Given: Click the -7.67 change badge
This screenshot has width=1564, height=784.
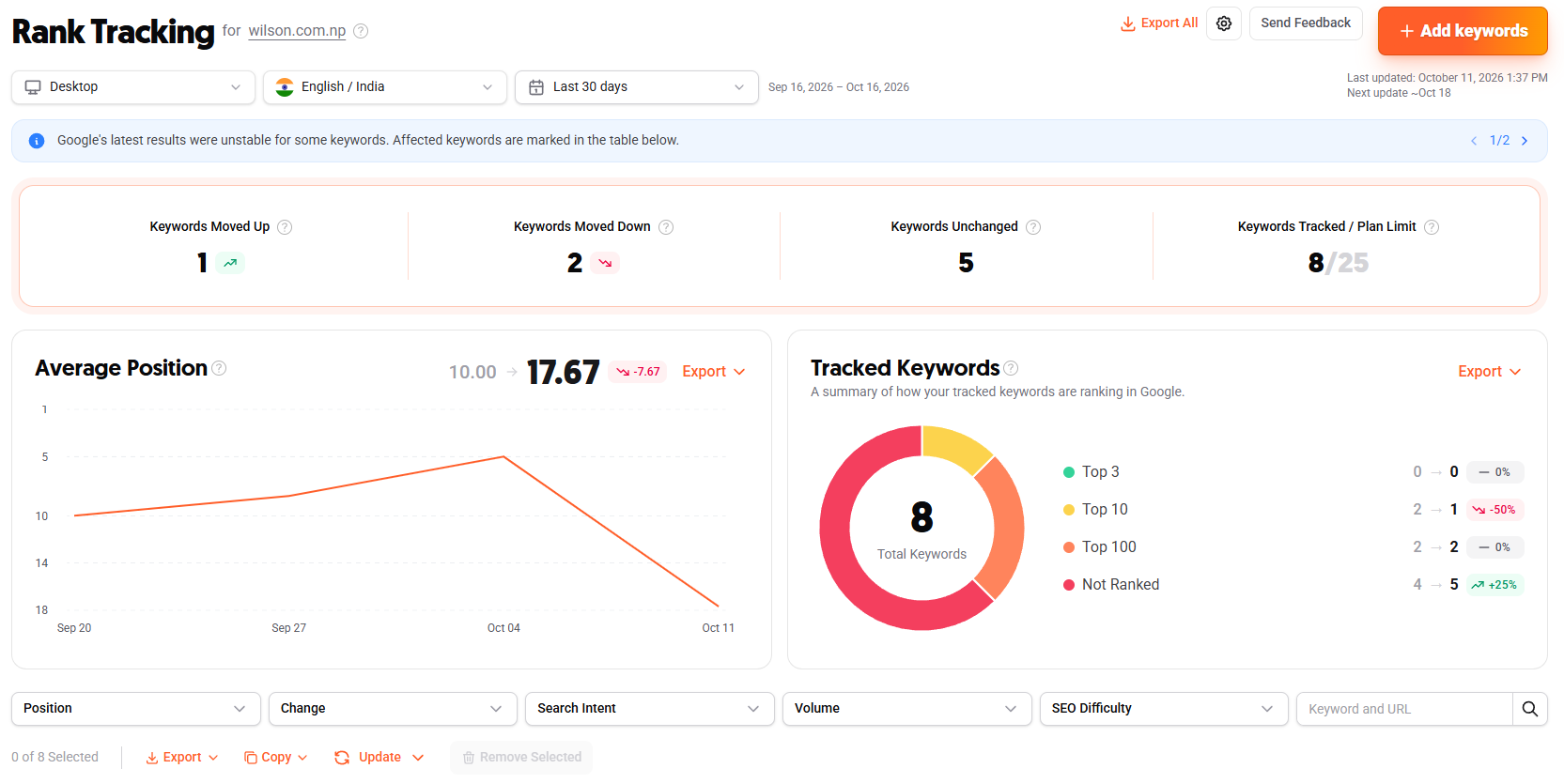Looking at the screenshot, I should (638, 372).
